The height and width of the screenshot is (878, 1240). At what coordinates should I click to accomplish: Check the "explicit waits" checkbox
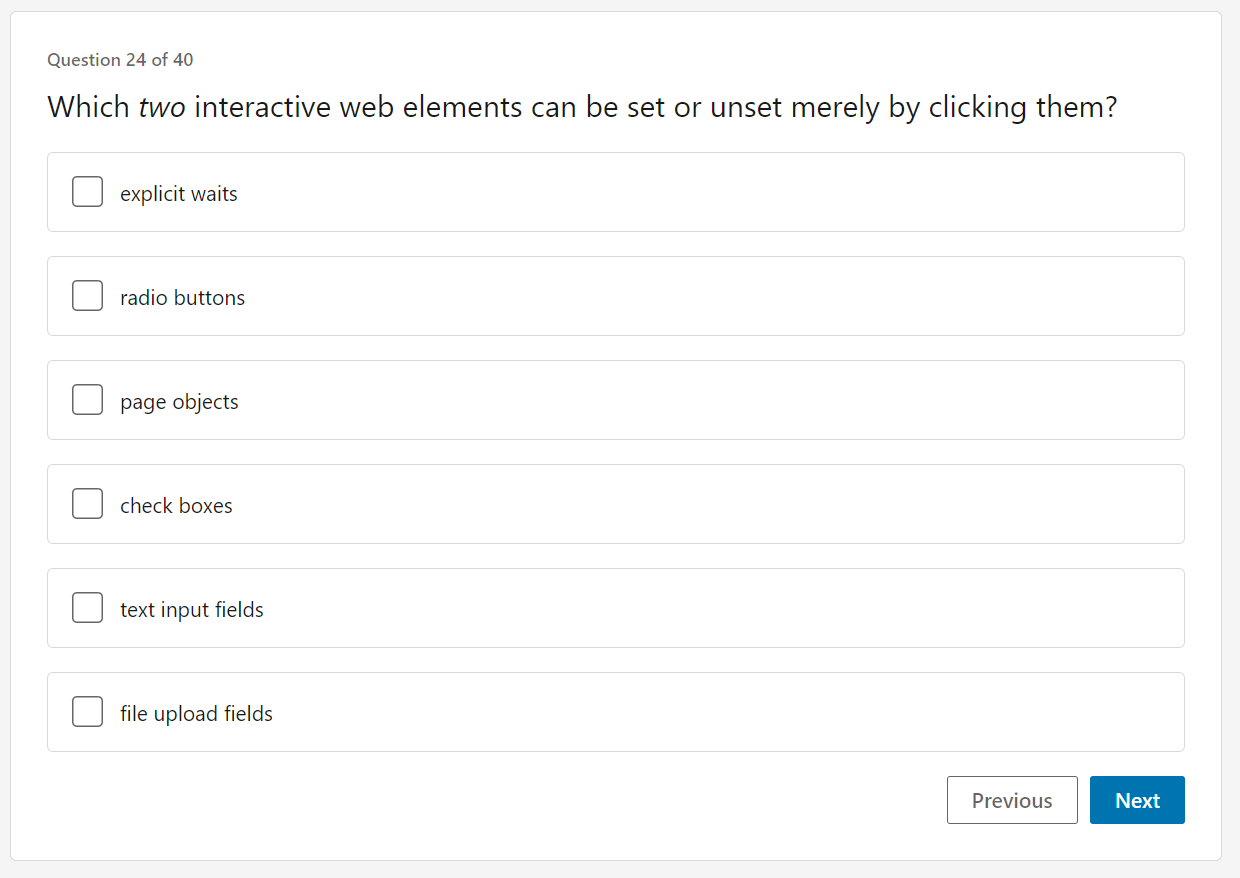point(87,191)
